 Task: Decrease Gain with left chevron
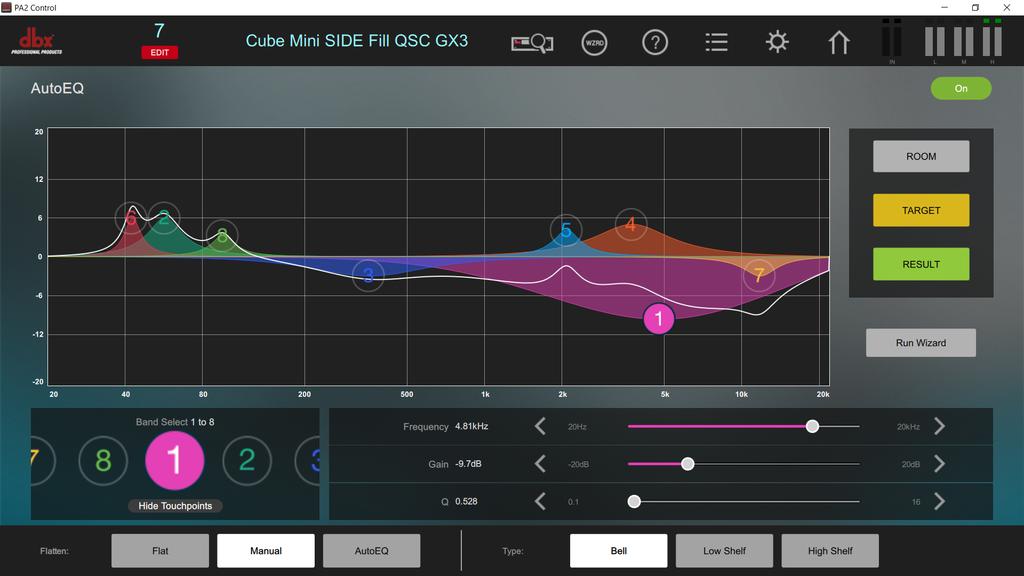click(x=540, y=464)
